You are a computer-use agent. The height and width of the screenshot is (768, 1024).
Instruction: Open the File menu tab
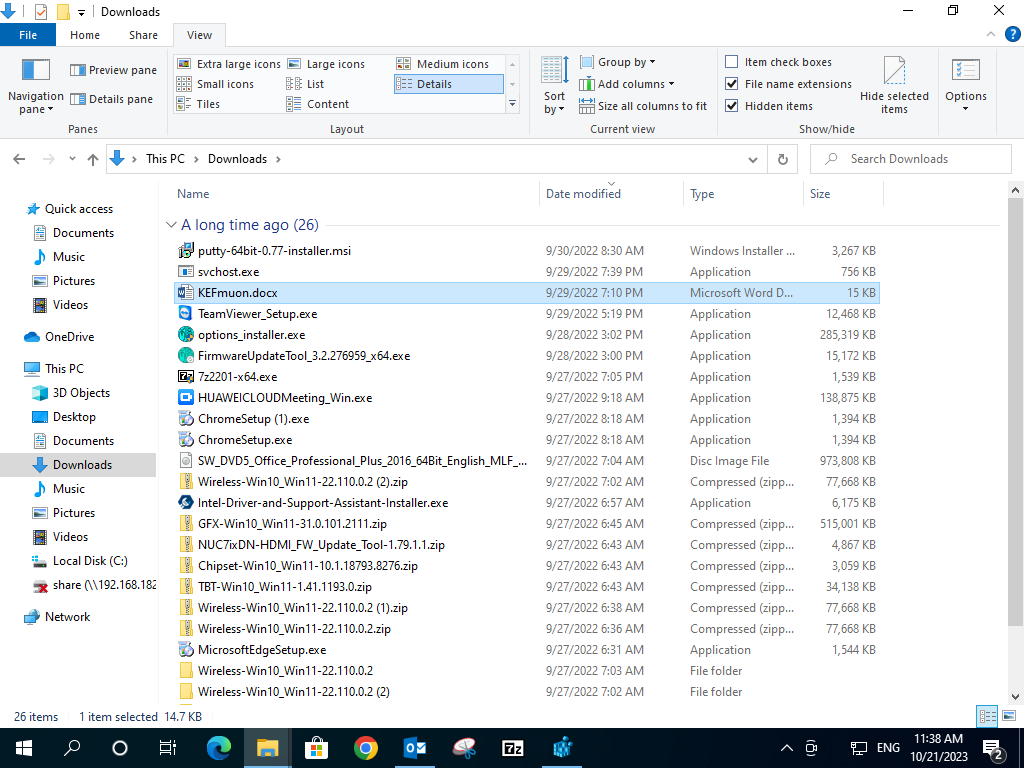(28, 35)
